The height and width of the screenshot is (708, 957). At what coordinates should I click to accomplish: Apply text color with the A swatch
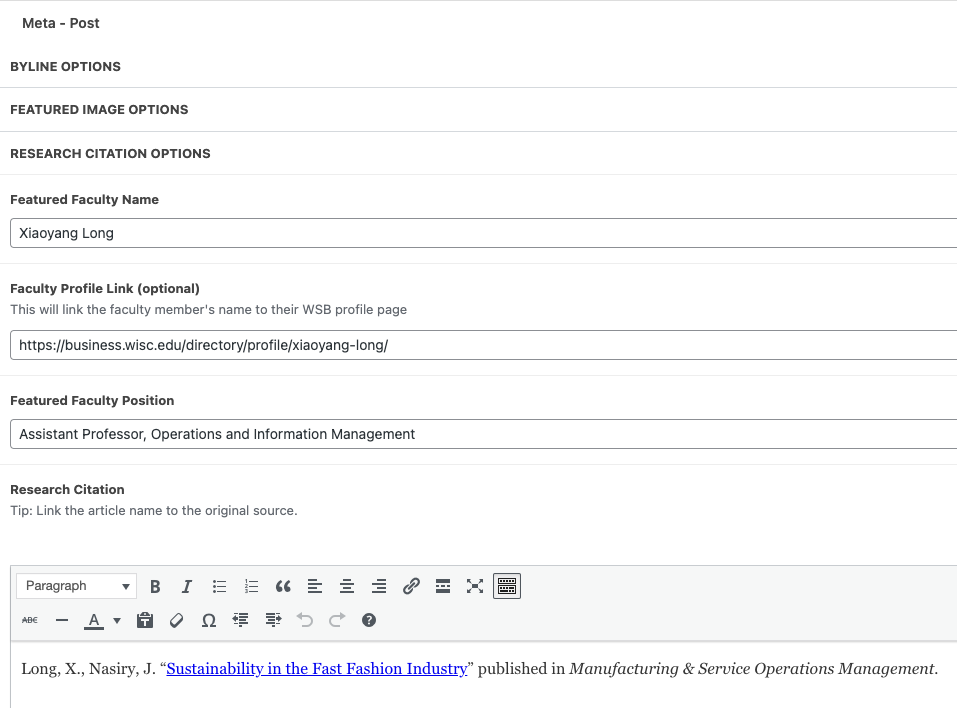tap(94, 621)
